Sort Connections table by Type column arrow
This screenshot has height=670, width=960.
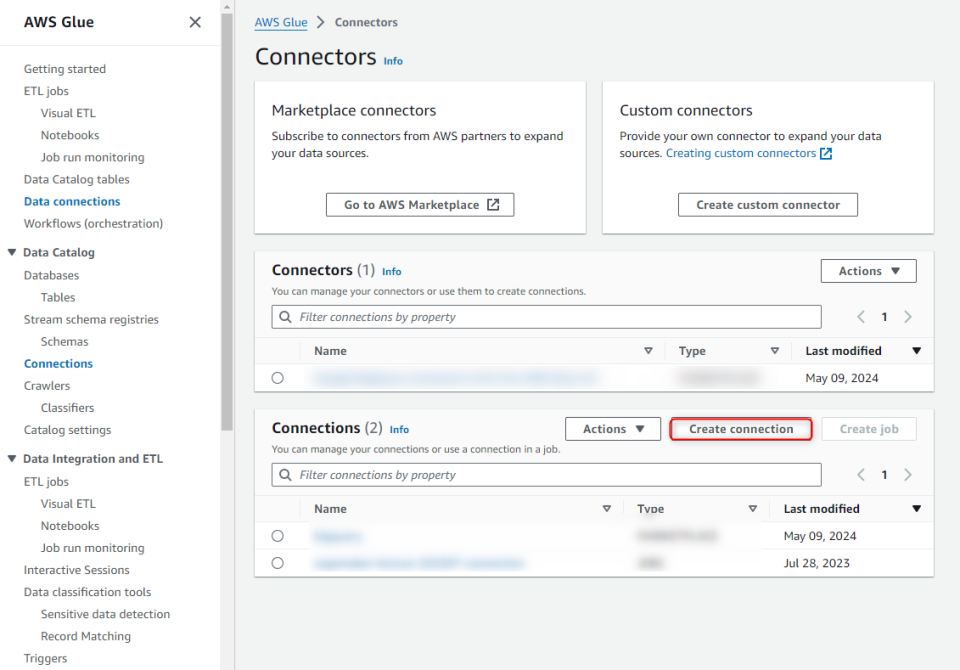point(752,509)
